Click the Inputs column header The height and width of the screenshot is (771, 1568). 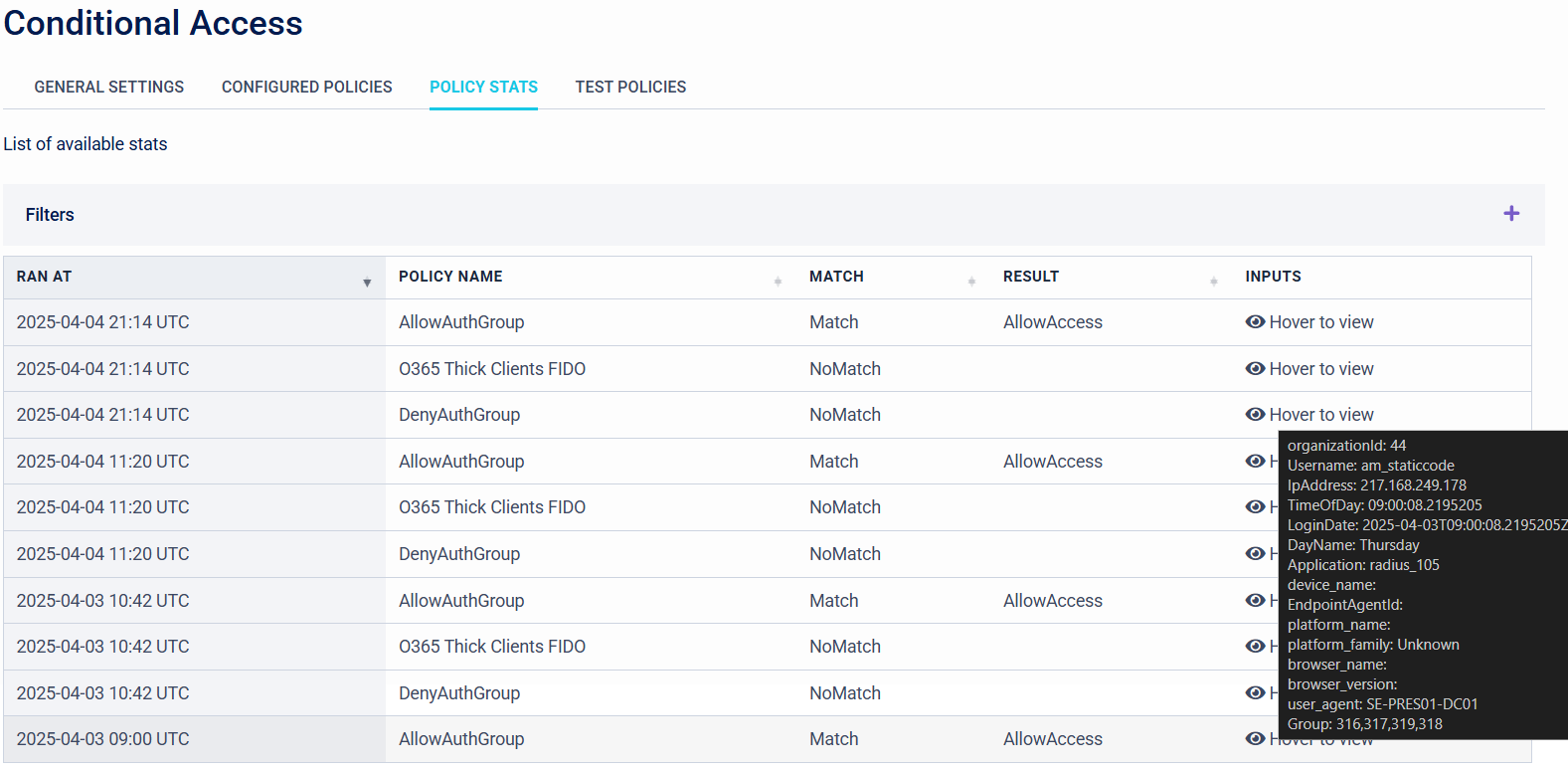pos(1273,277)
